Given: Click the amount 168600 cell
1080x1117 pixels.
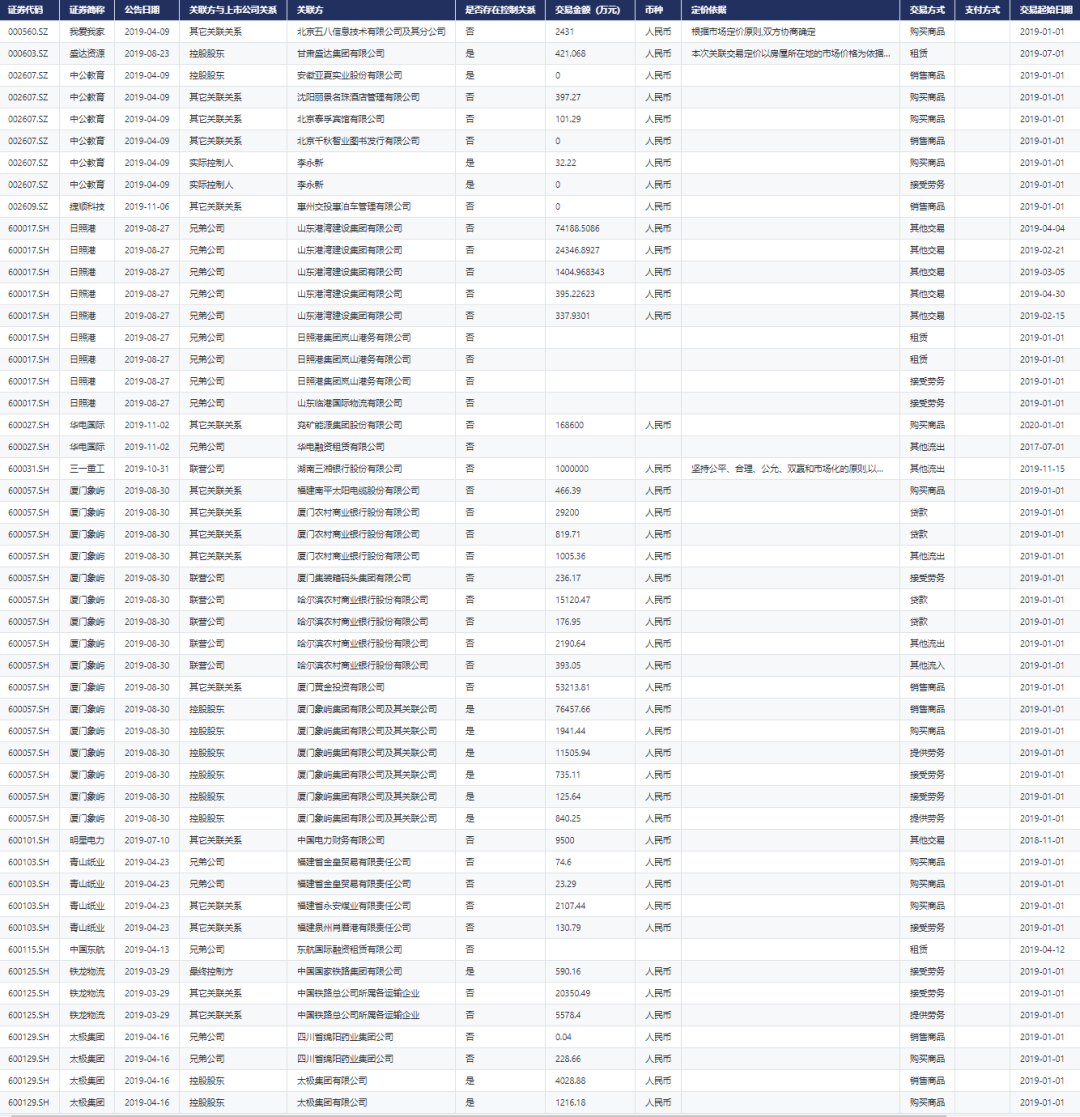Looking at the screenshot, I should 569,425.
